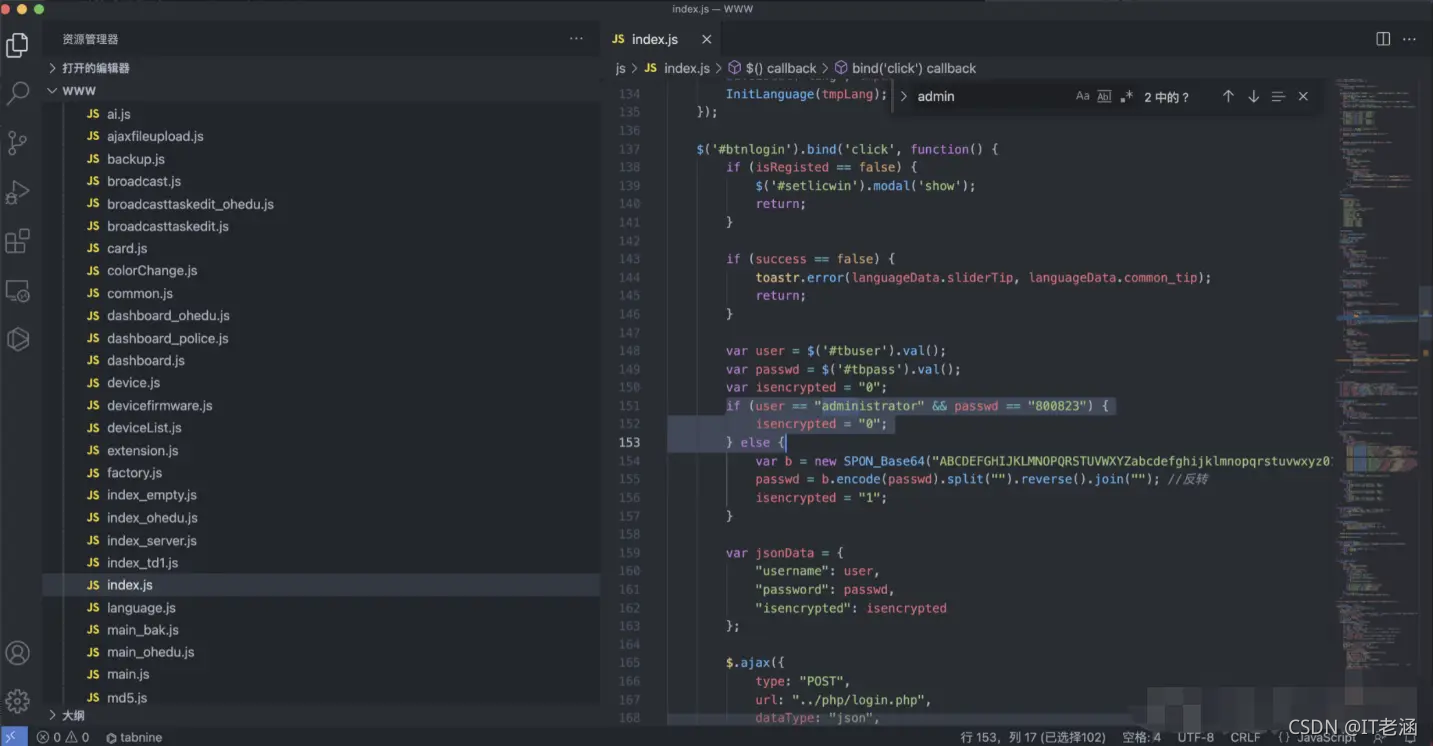
Task: Toggle Use Regular Expression in find widget
Action: (1126, 96)
